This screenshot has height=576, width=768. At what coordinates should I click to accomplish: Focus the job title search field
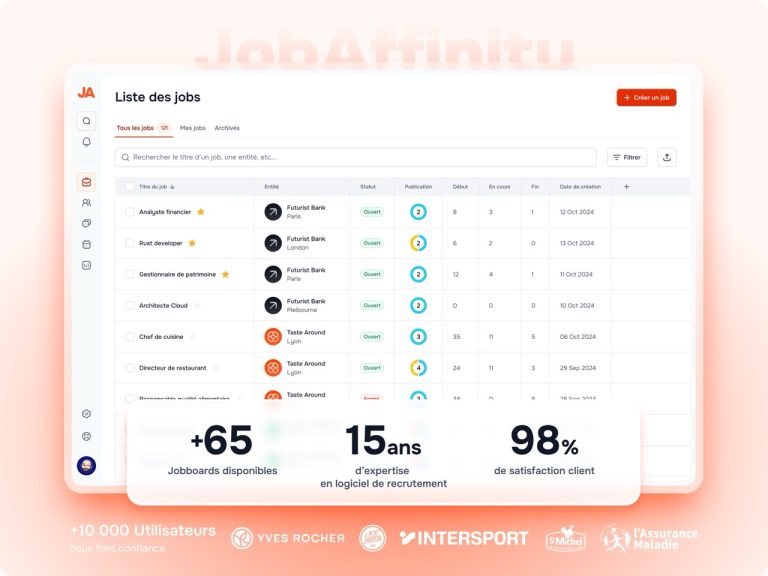(x=356, y=157)
